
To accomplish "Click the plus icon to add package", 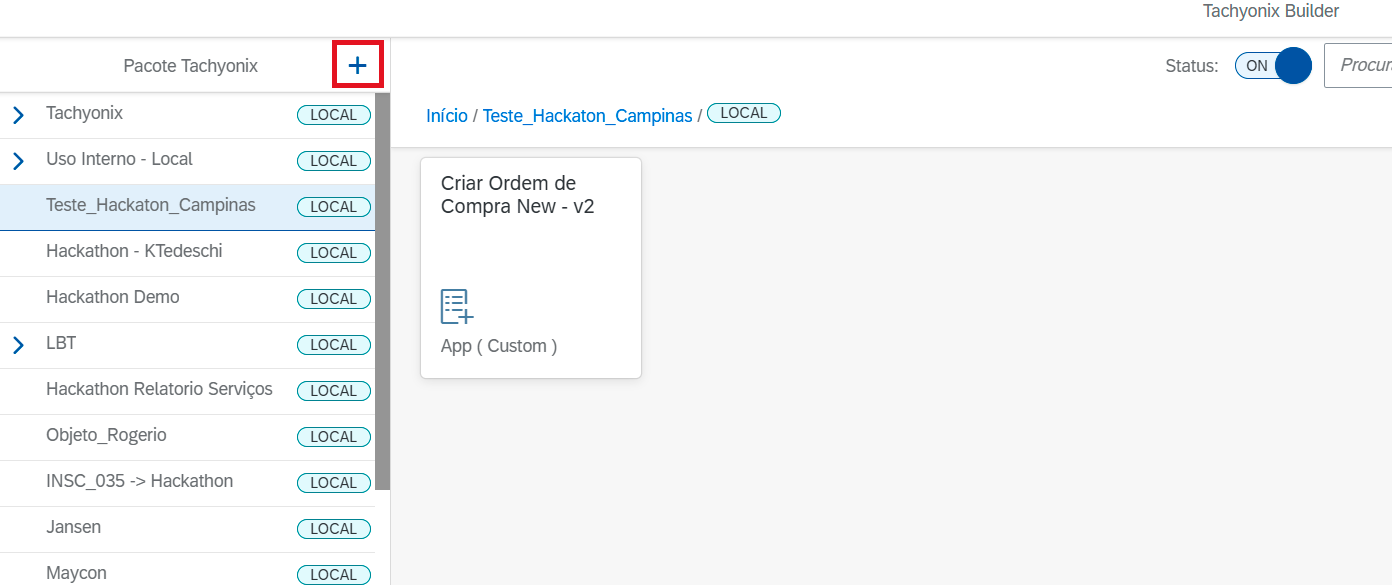I will click(x=358, y=66).
